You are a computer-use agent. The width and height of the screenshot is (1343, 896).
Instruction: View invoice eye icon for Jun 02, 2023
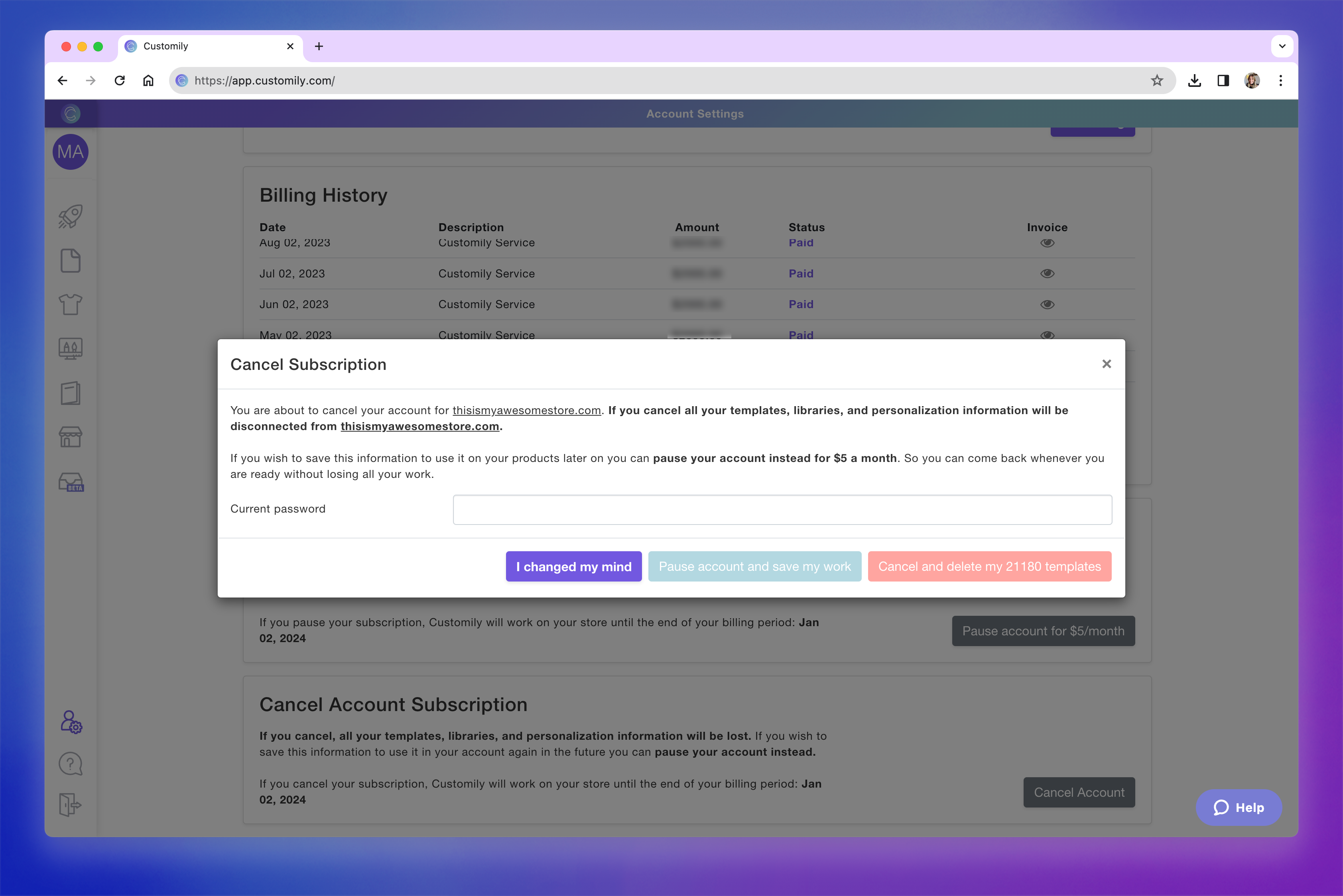point(1047,305)
